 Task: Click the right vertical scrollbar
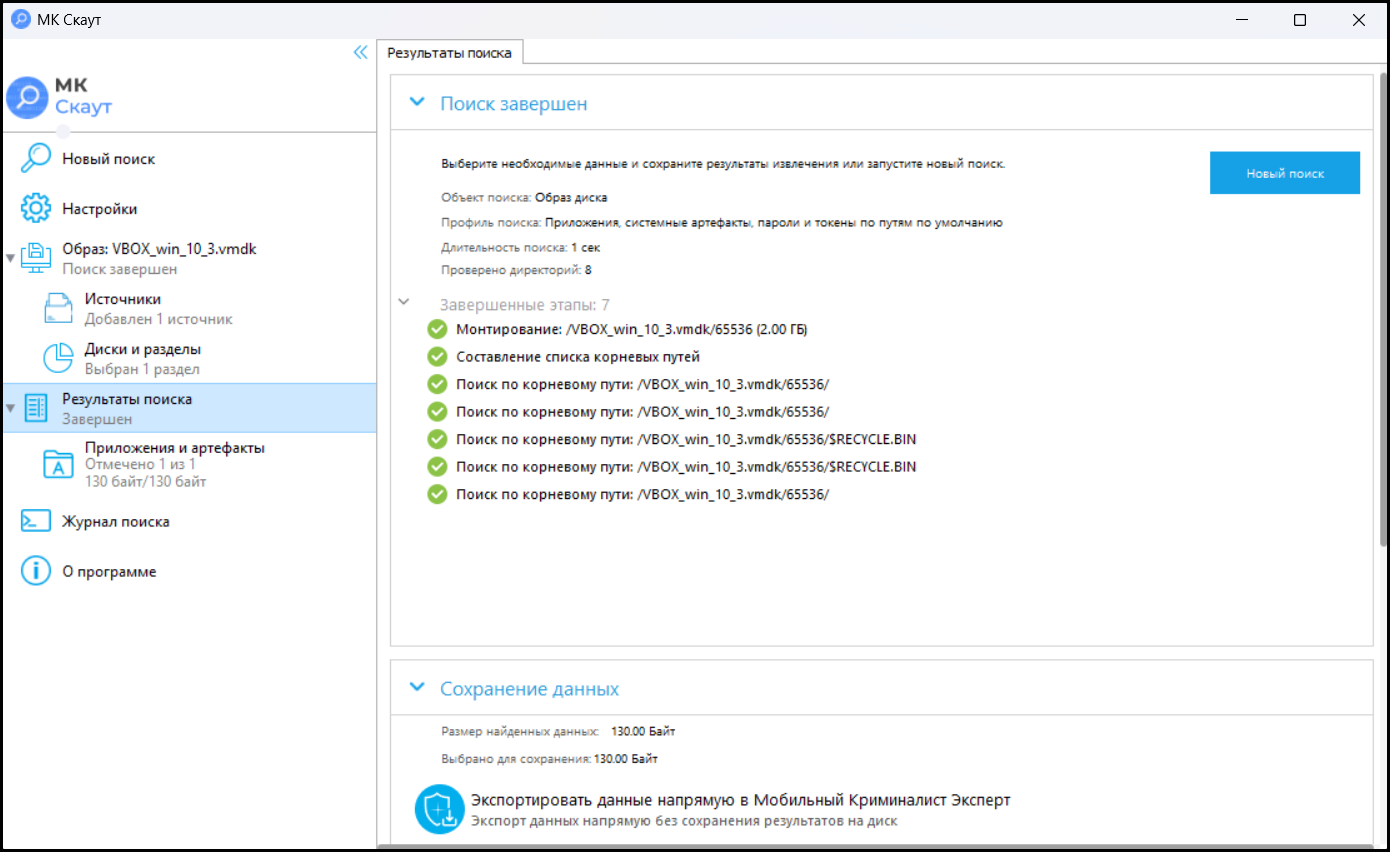pos(1383,310)
